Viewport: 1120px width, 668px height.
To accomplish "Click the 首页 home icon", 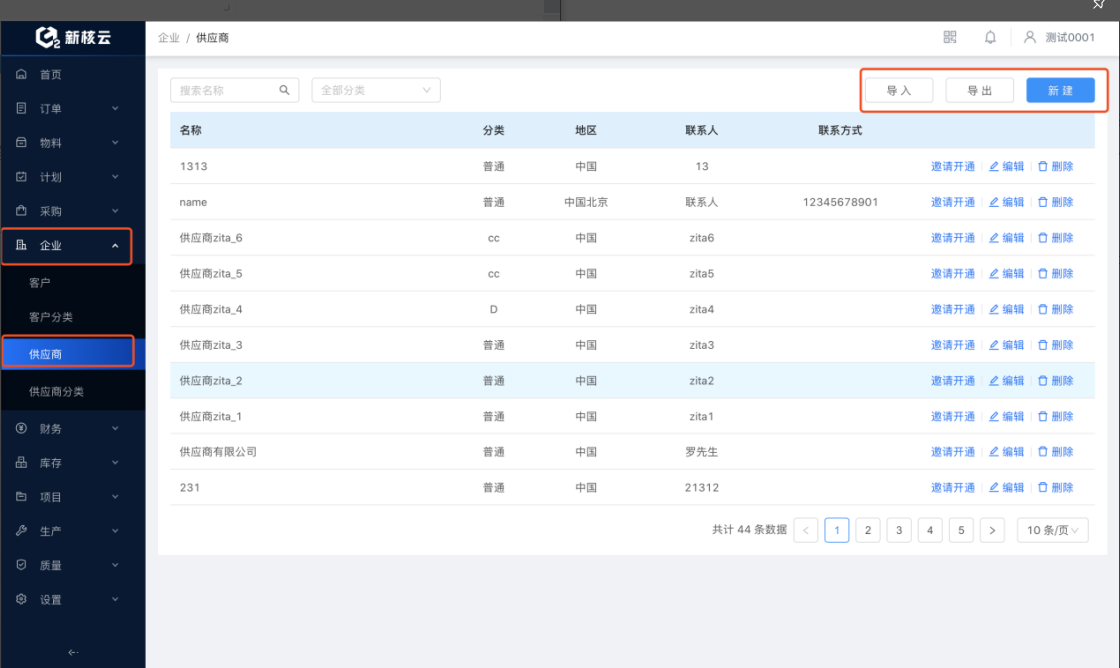I will point(21,74).
